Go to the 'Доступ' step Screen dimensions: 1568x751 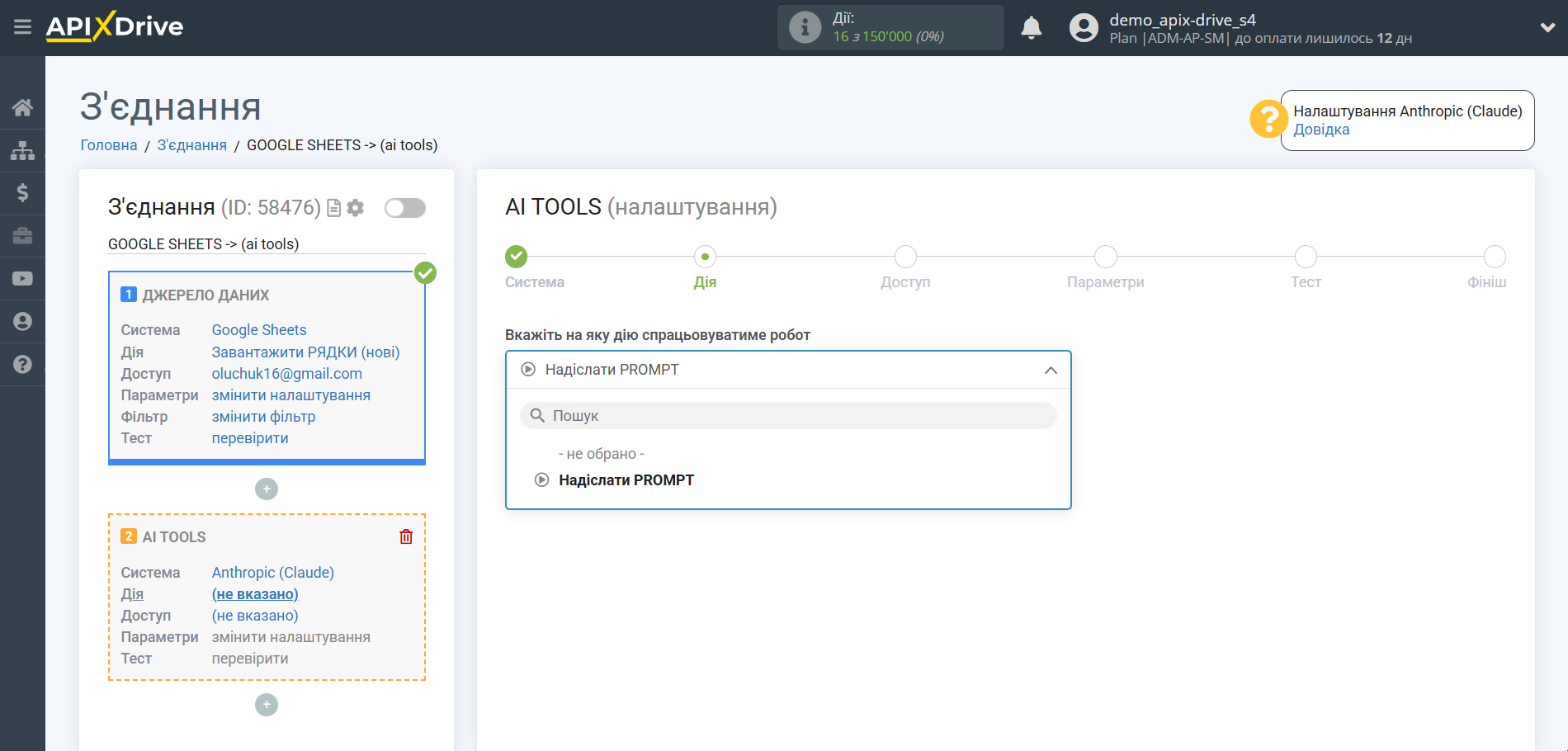(905, 257)
